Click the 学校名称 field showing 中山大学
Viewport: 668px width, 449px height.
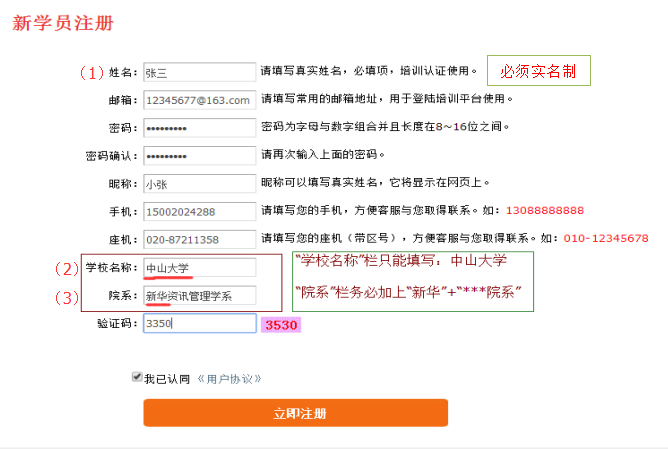click(x=199, y=268)
